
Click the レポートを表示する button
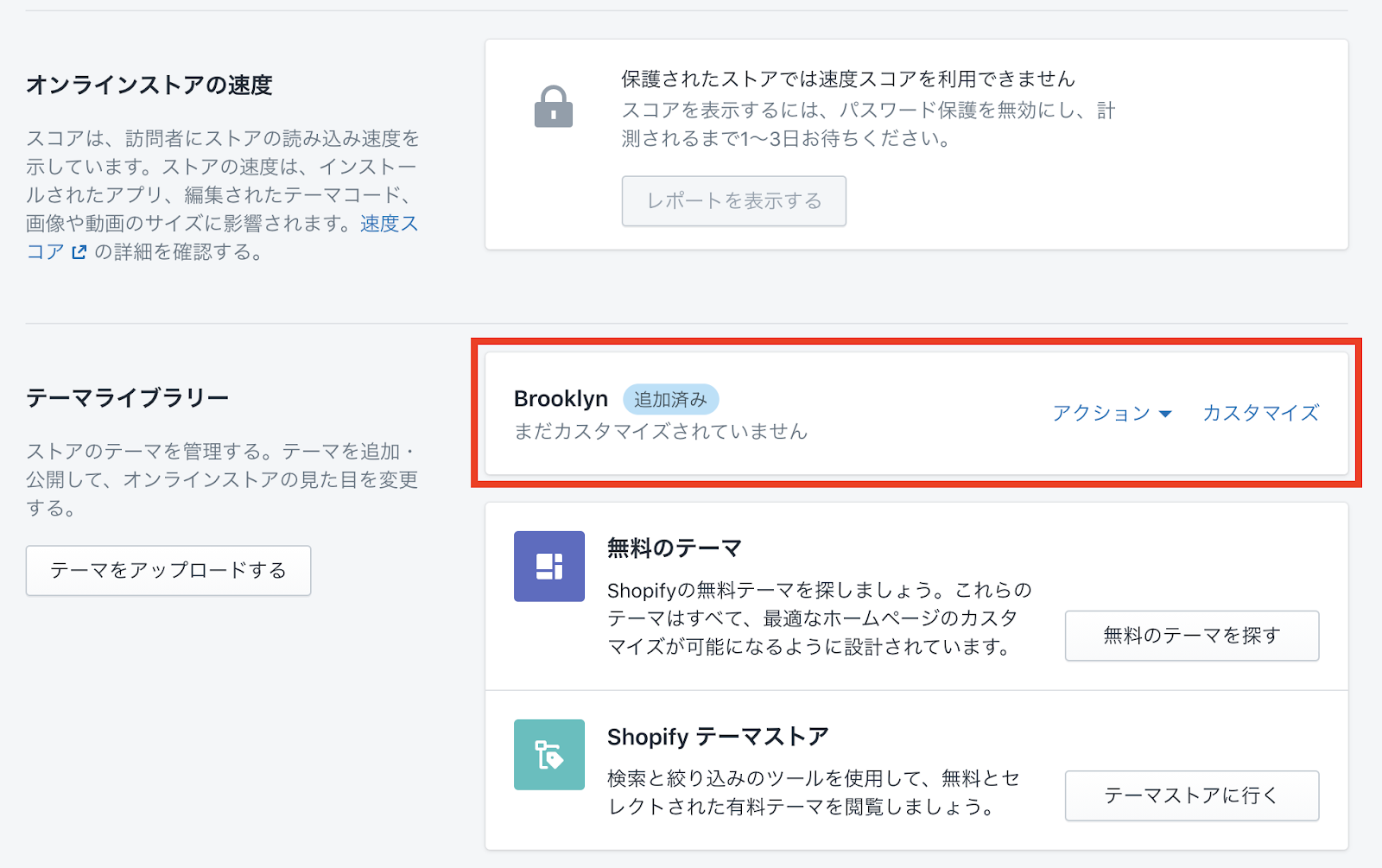coord(733,201)
